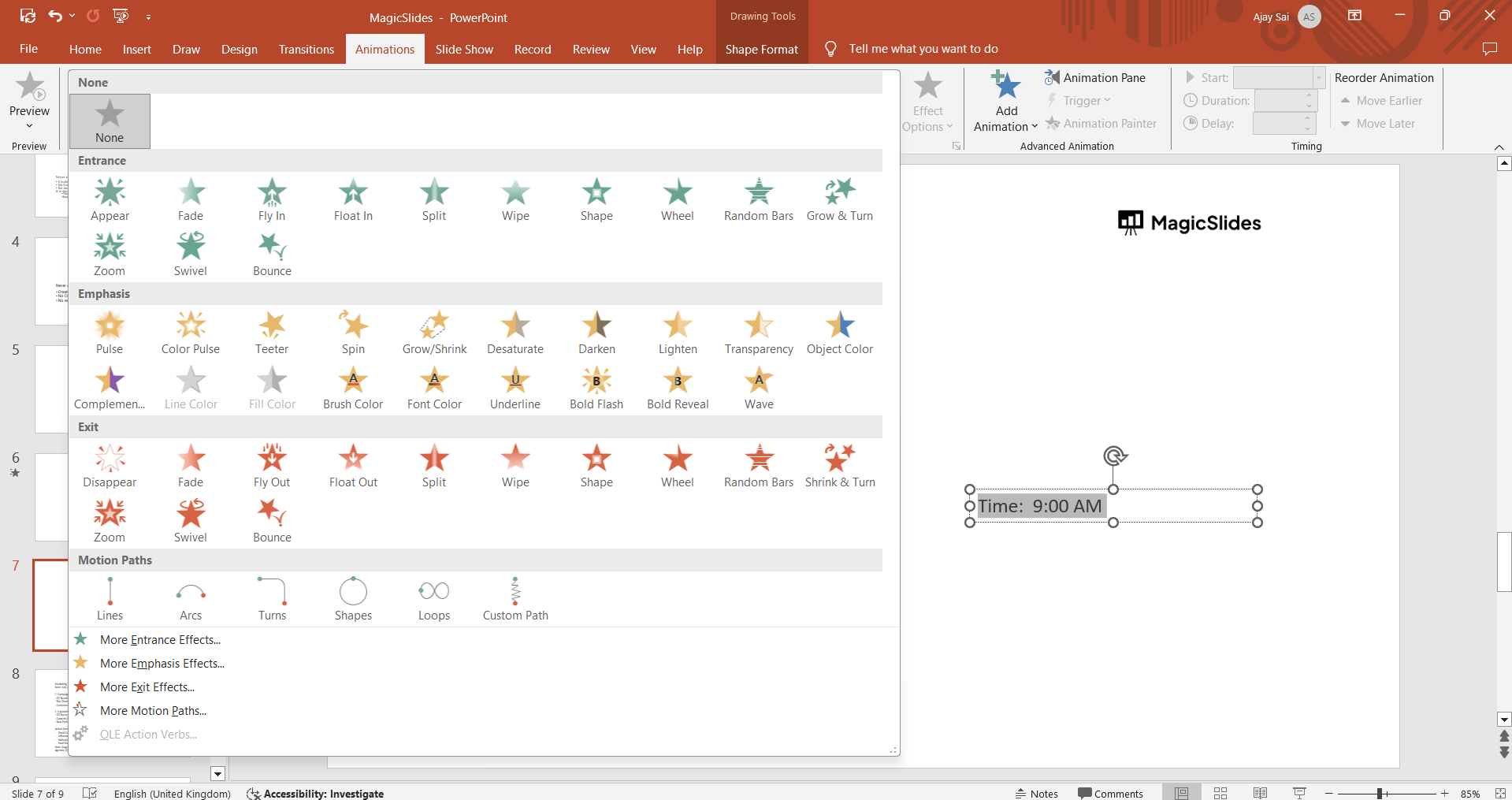The height and width of the screenshot is (800, 1512).
Task: Select the Arcs motion path
Action: tap(191, 599)
